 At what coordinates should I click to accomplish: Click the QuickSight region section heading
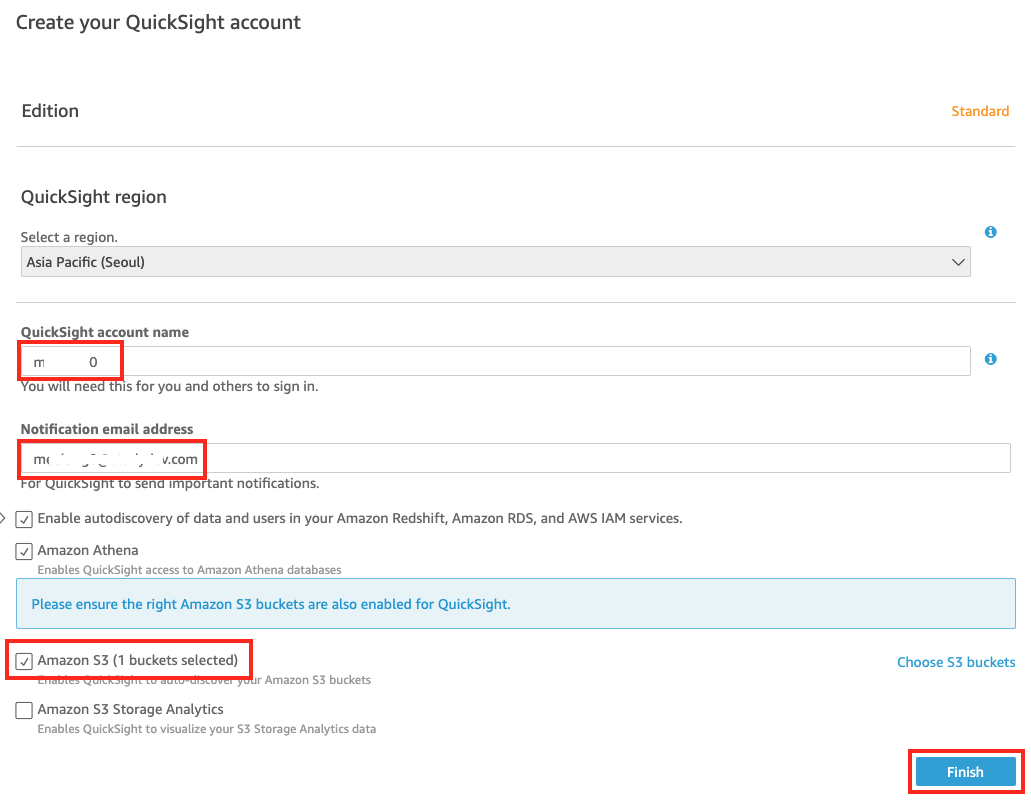(94, 197)
